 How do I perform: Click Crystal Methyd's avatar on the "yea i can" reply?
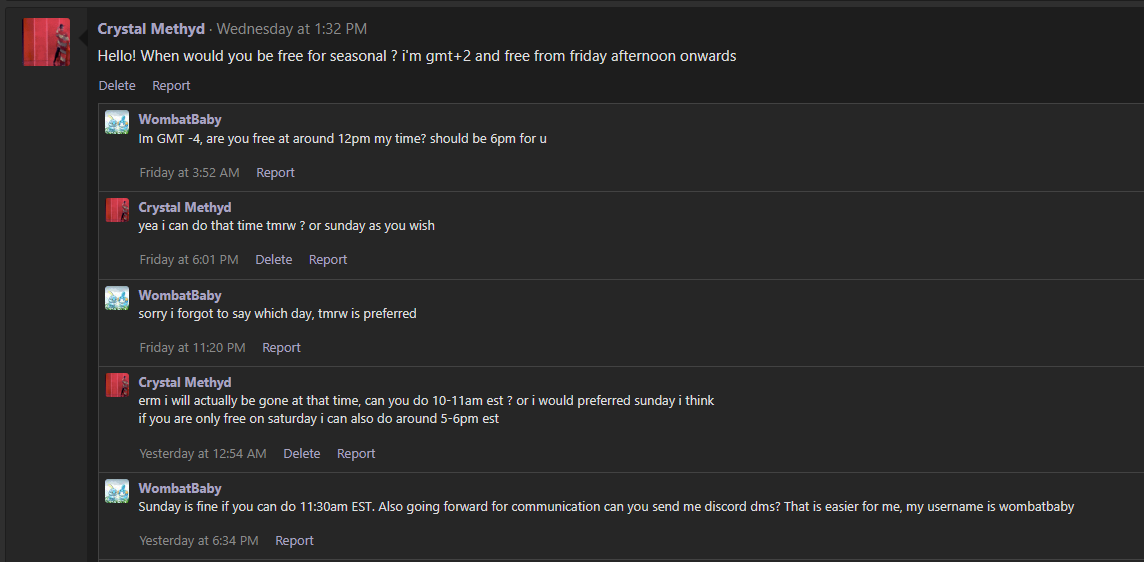pyautogui.click(x=117, y=210)
